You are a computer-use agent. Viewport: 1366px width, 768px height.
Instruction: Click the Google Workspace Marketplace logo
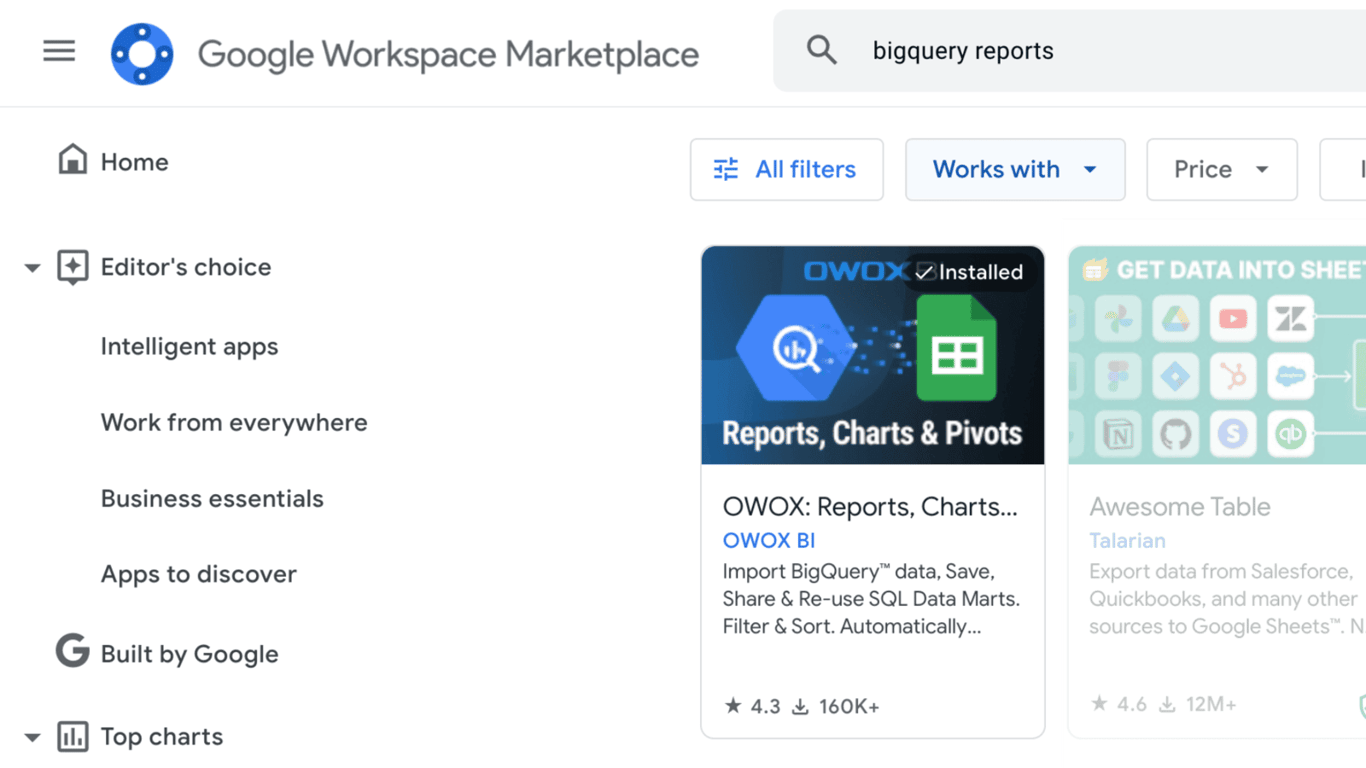[142, 53]
